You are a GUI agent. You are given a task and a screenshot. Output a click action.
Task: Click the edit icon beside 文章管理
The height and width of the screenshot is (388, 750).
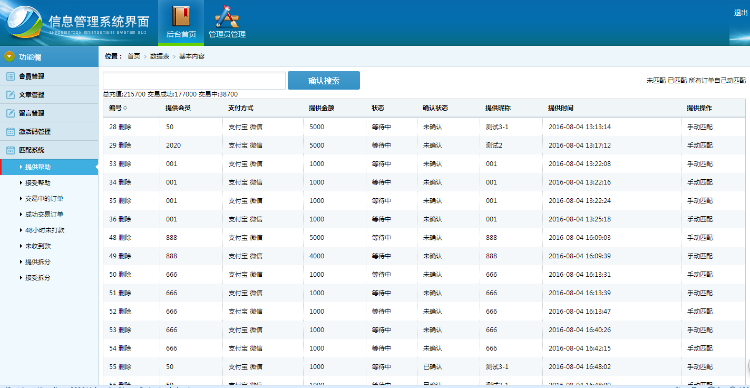tap(11, 95)
